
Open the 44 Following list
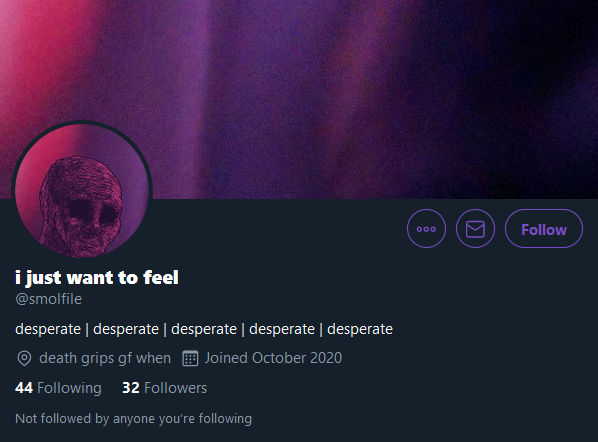pyautogui.click(x=58, y=388)
